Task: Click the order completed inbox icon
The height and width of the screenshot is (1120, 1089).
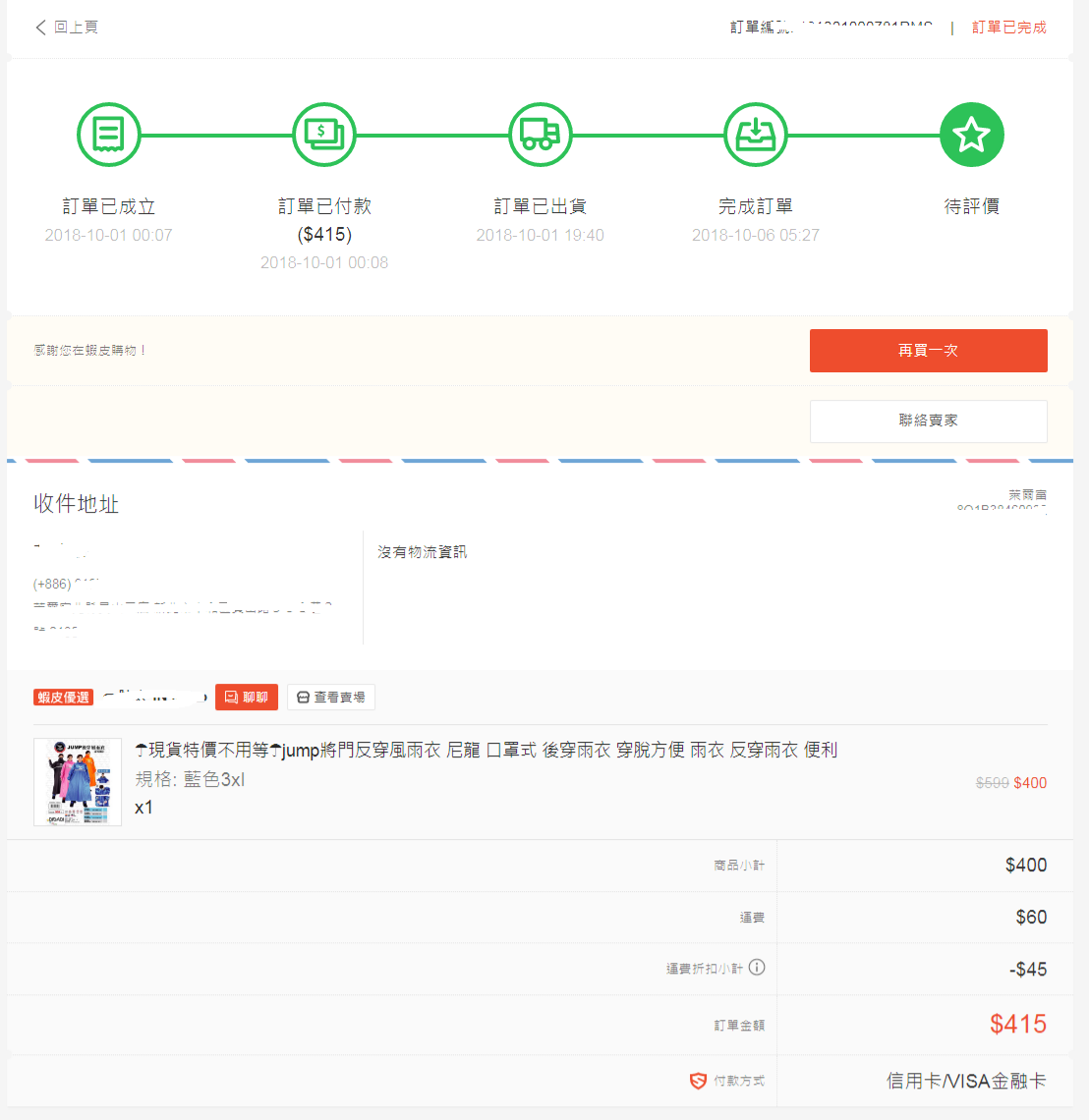Action: coord(755,135)
